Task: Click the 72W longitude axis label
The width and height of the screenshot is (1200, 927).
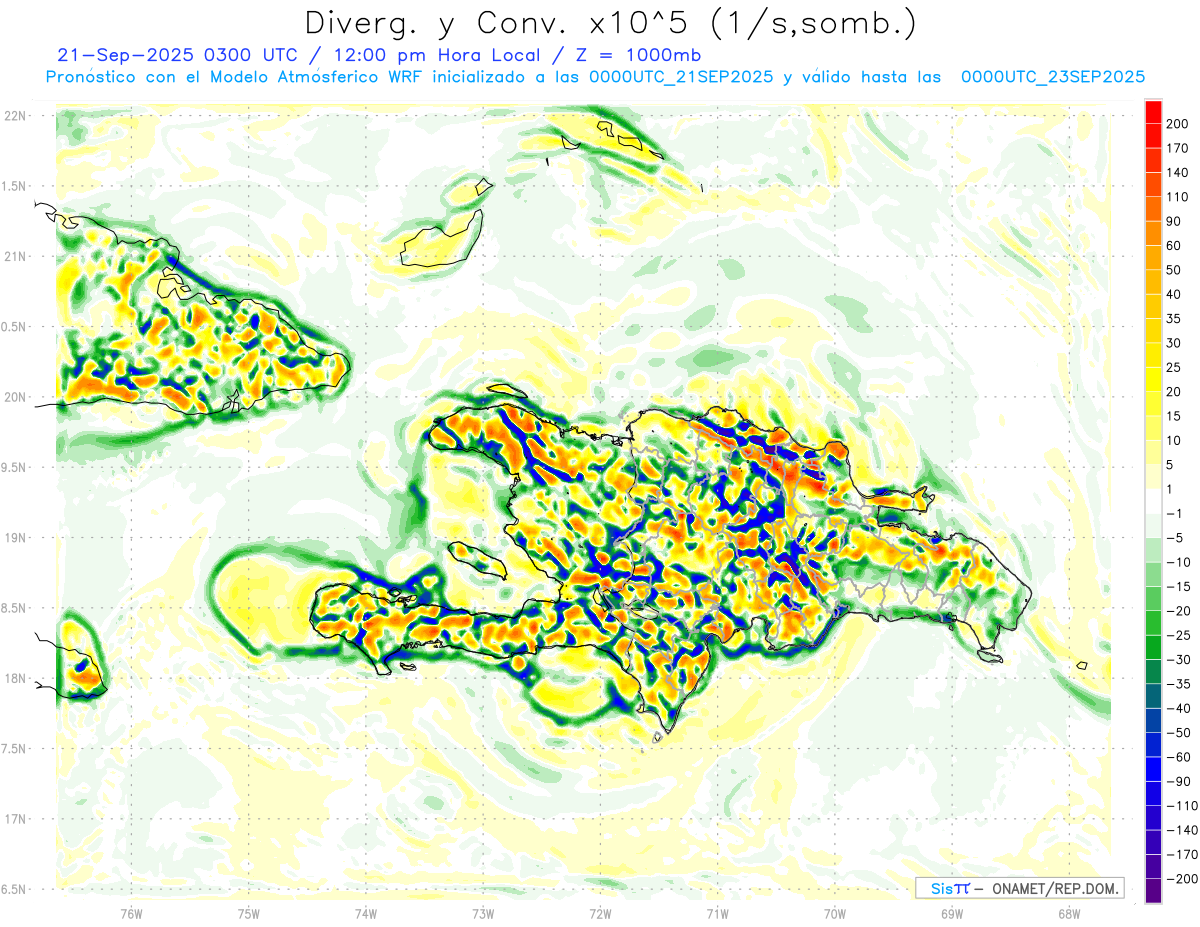Action: click(600, 913)
